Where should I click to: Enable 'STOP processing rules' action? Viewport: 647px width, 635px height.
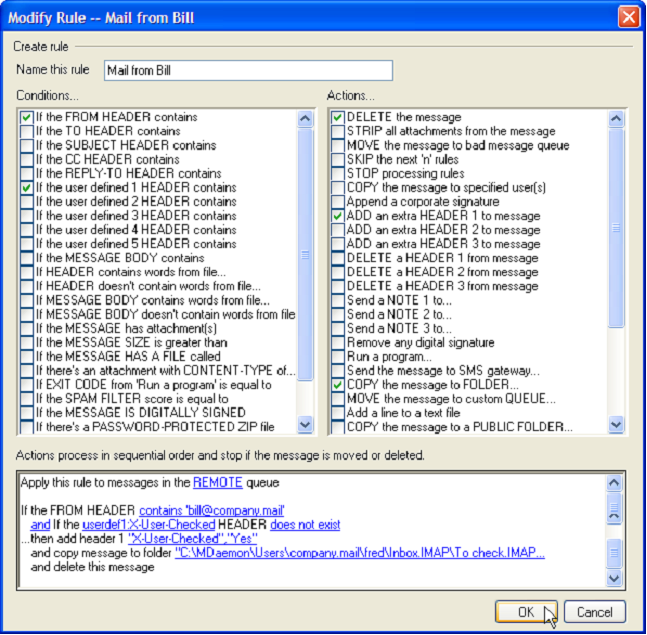pos(338,173)
